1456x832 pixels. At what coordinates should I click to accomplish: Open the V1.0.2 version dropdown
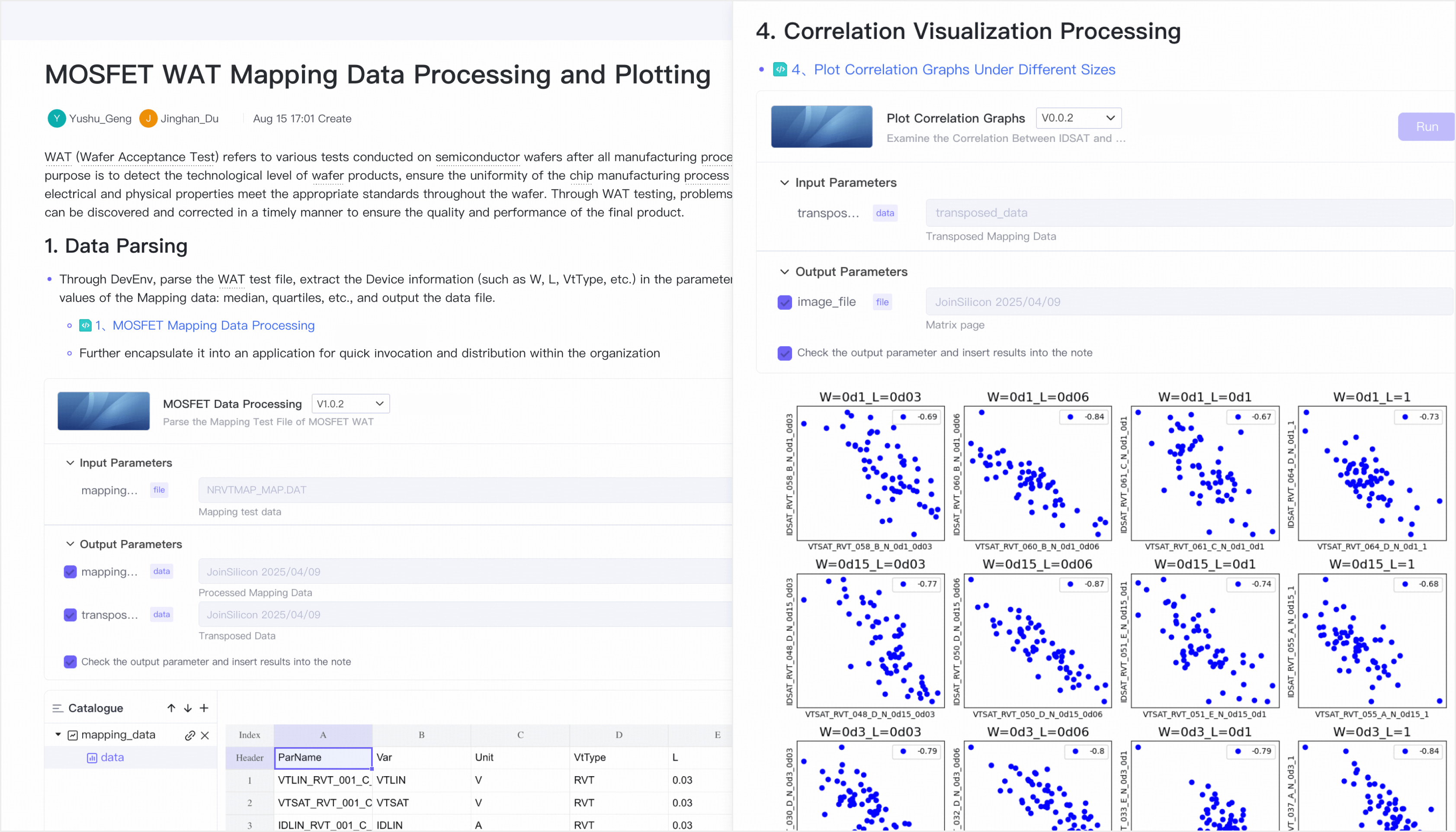pos(351,403)
